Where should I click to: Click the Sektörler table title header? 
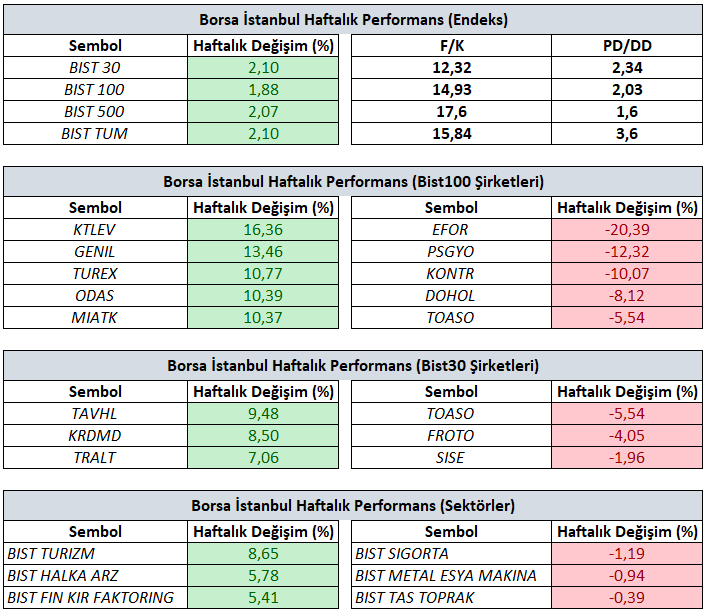[x=353, y=505]
